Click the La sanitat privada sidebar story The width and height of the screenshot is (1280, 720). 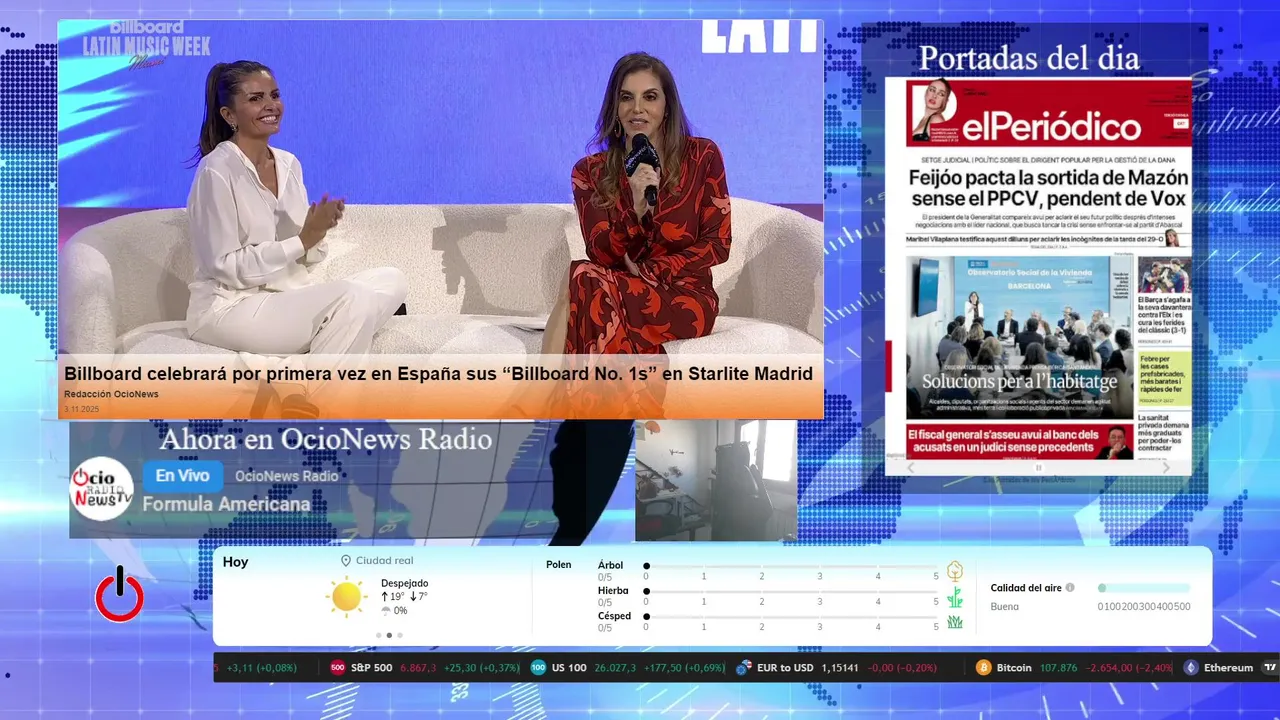tap(1164, 434)
